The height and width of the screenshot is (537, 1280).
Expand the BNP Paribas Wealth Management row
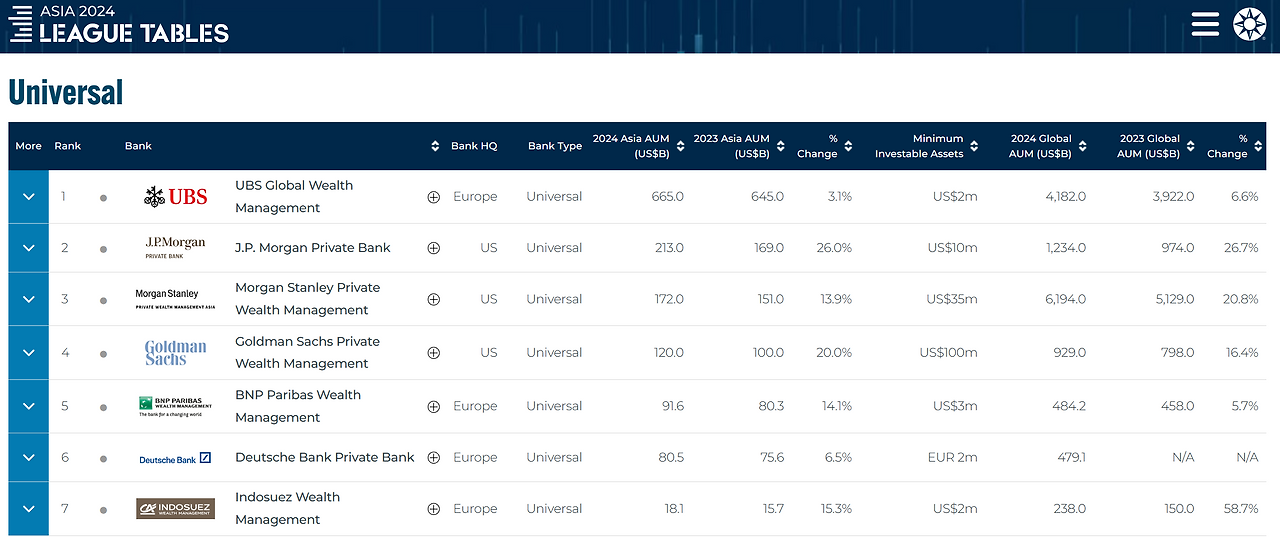(x=28, y=406)
